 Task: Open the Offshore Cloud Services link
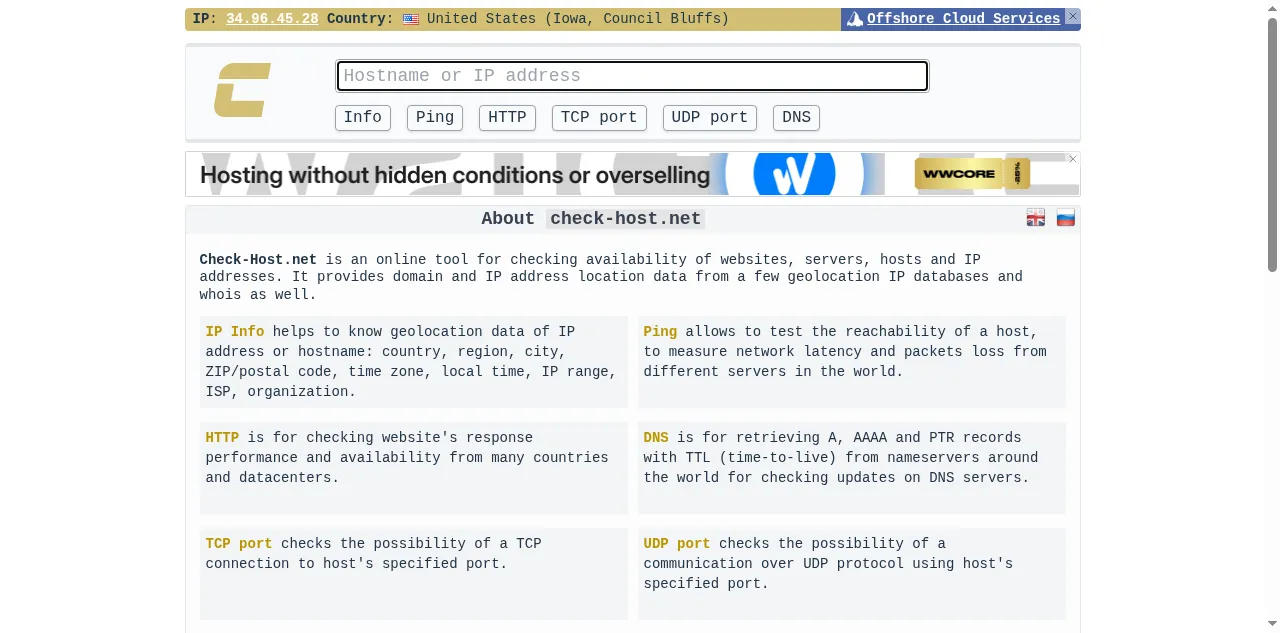tap(963, 19)
